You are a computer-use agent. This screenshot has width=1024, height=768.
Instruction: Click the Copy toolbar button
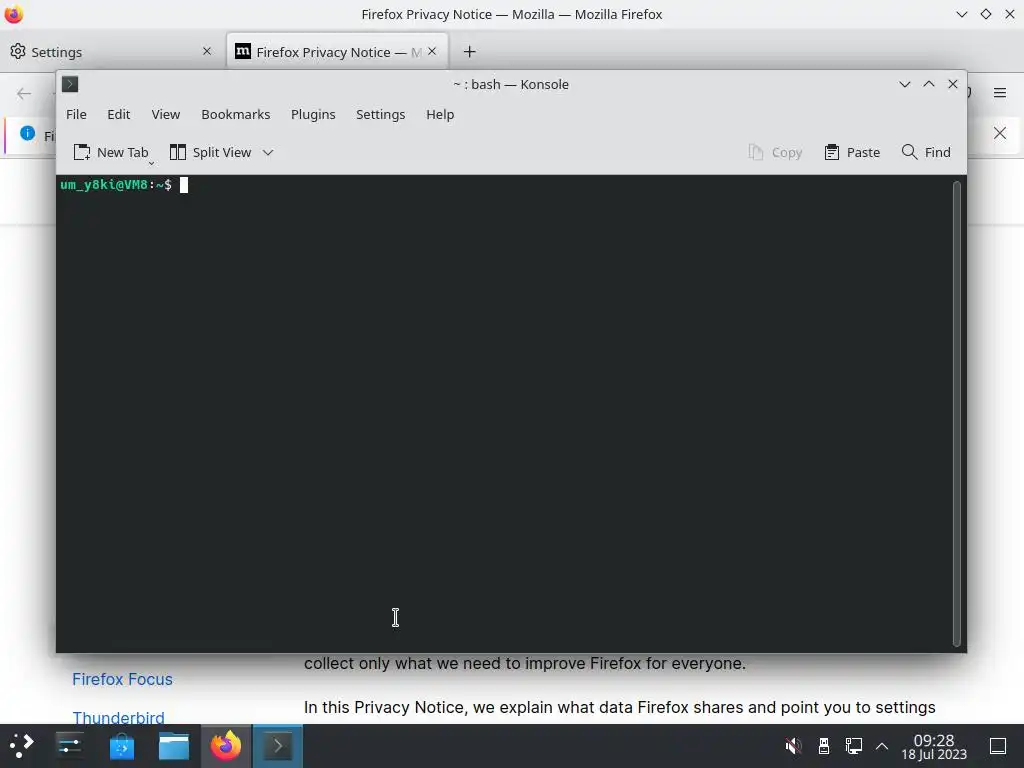click(775, 152)
